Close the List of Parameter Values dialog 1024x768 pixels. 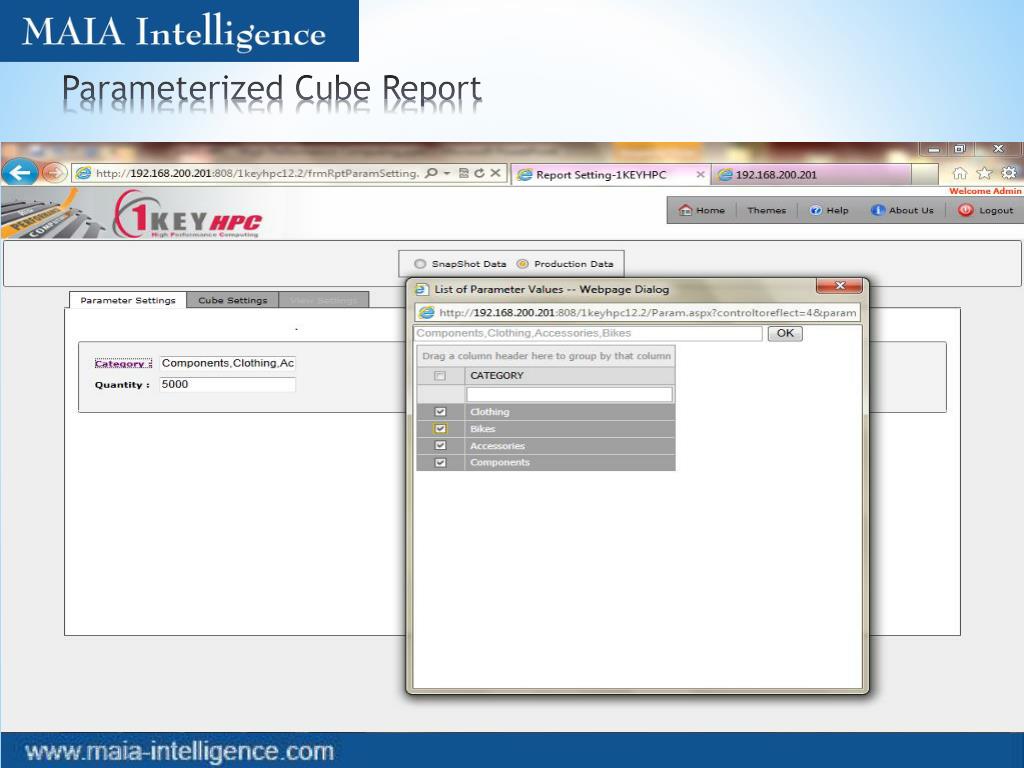pyautogui.click(x=840, y=286)
